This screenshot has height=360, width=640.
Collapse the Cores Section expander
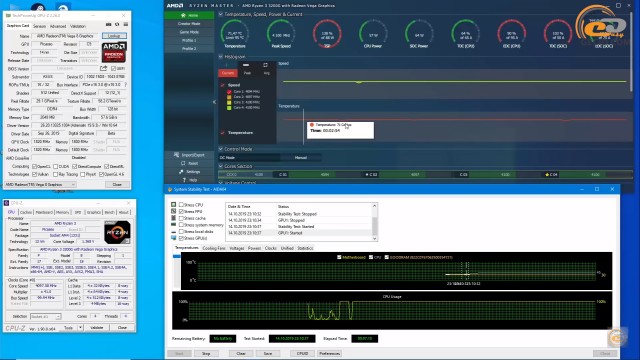pos(221,166)
